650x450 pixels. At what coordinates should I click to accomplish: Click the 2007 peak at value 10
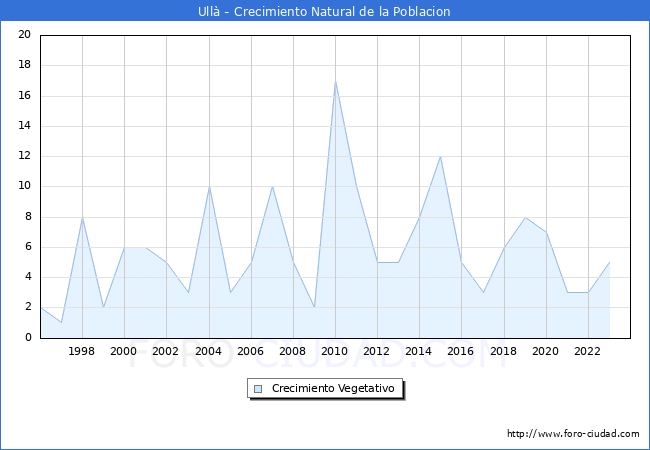tap(272, 186)
